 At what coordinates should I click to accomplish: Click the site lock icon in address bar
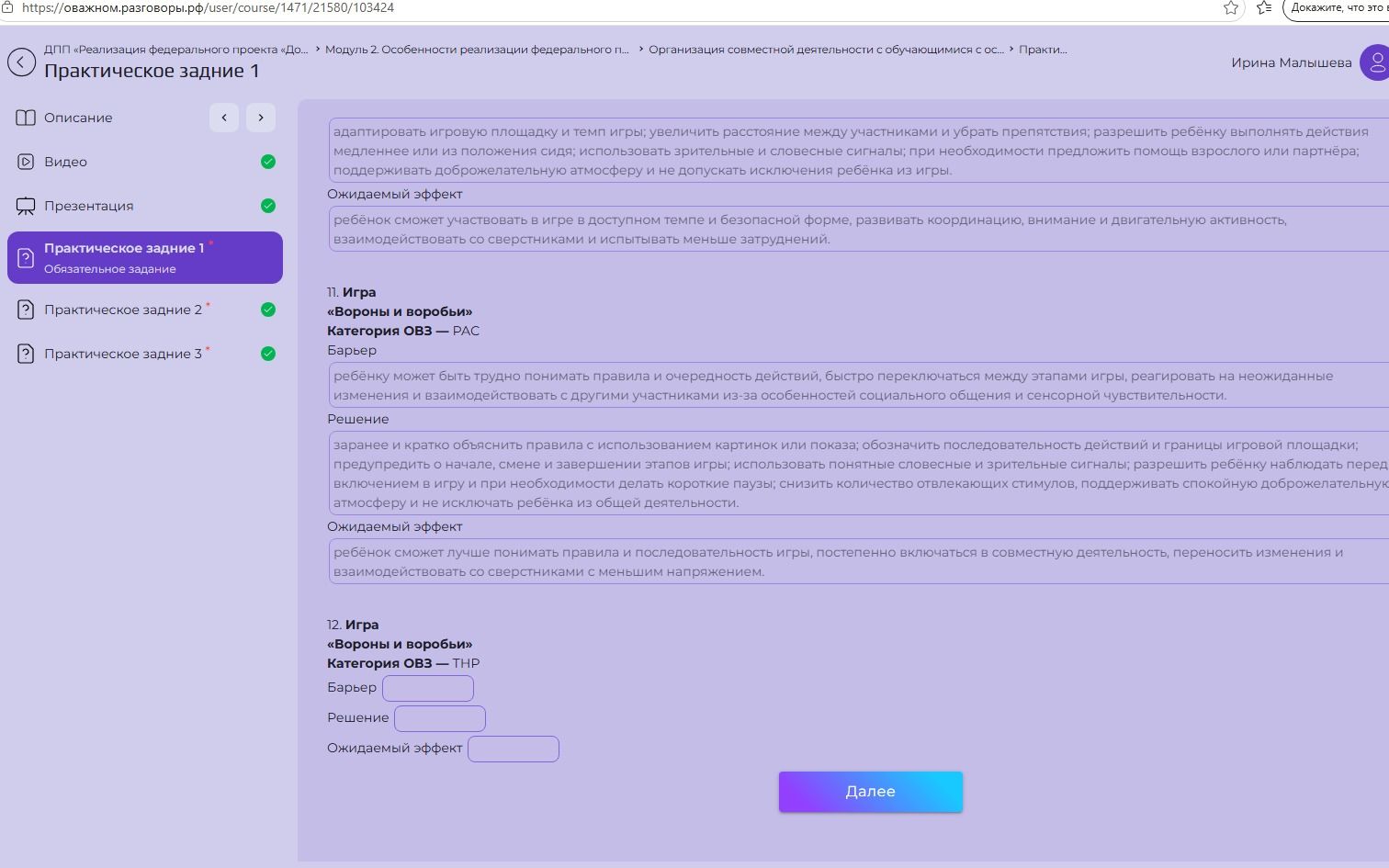pyautogui.click(x=6, y=7)
